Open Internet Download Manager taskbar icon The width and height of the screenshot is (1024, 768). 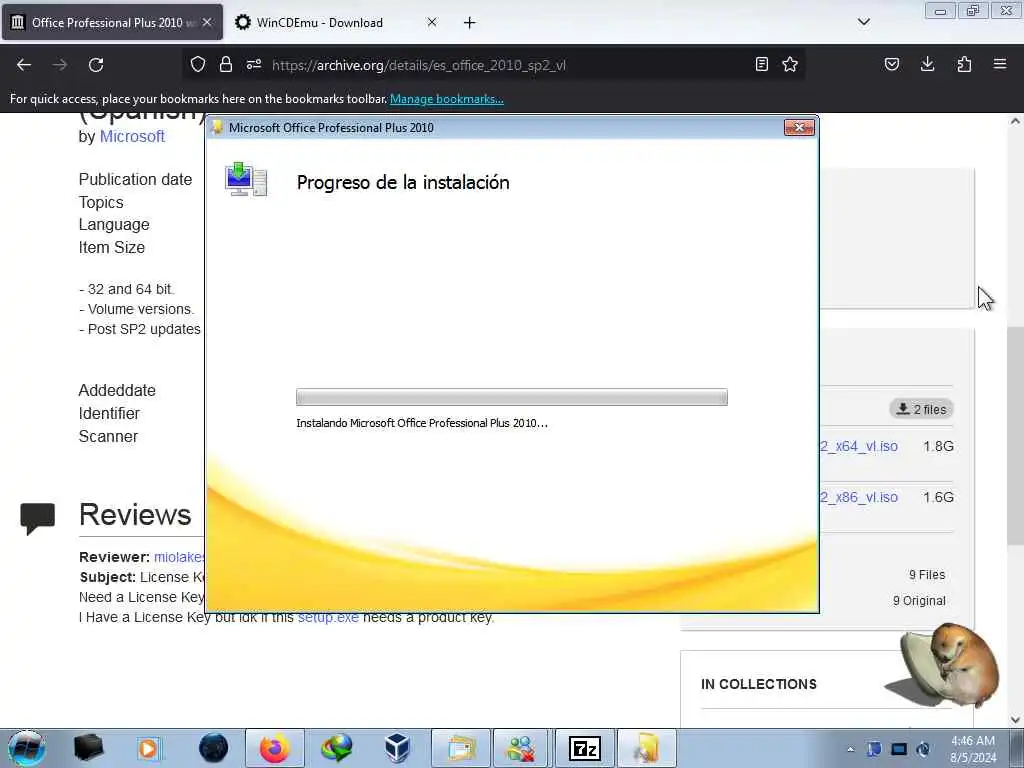337,748
